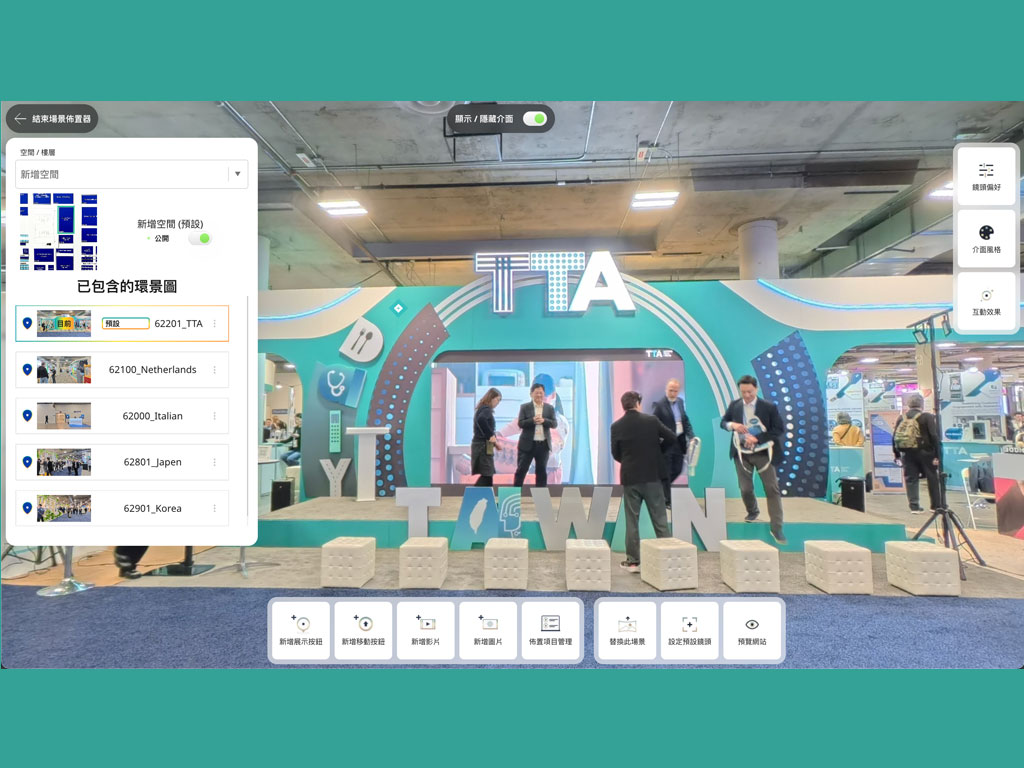Click location pin of 62000_Italian

[27, 416]
